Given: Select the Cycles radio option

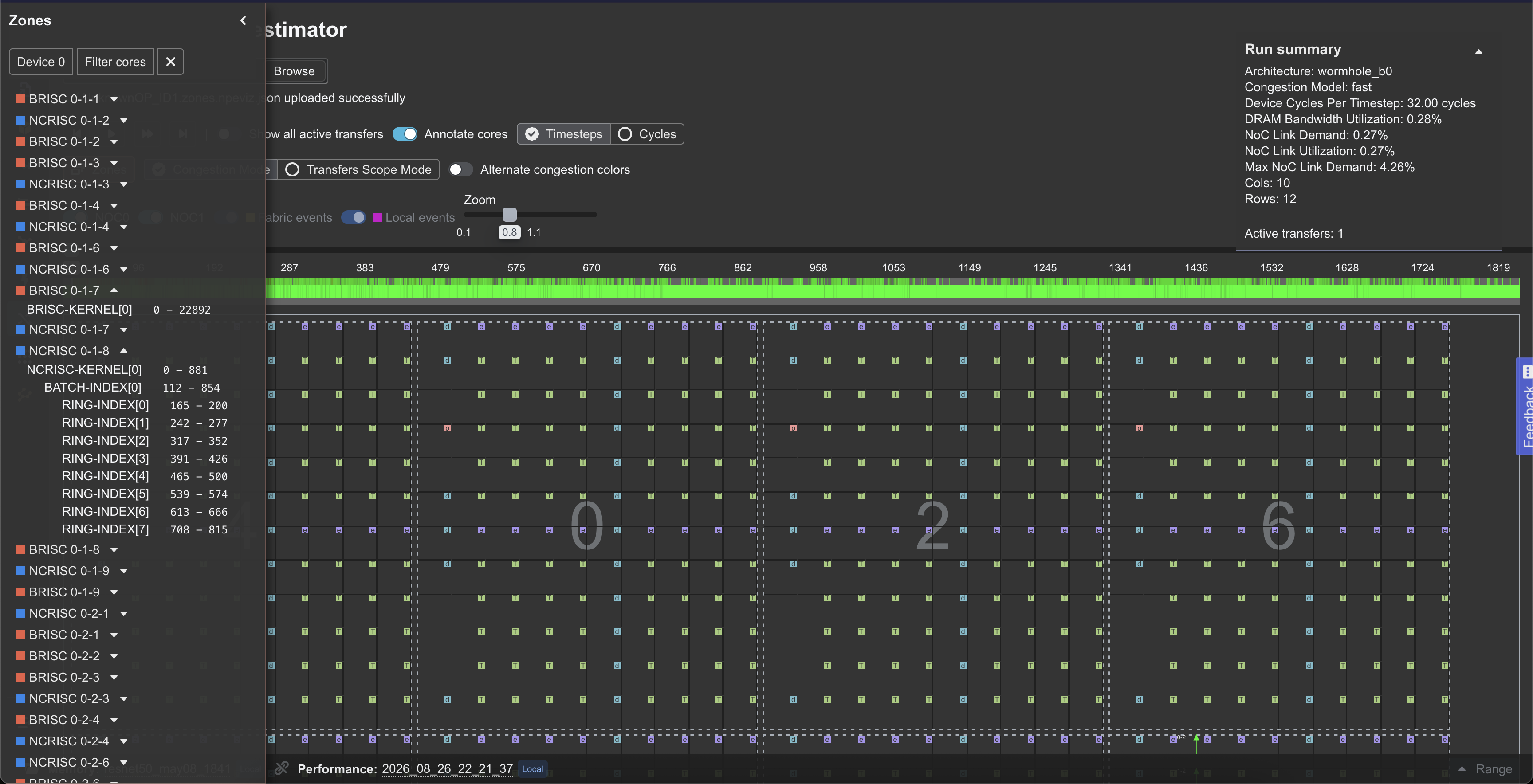Looking at the screenshot, I should (x=647, y=134).
